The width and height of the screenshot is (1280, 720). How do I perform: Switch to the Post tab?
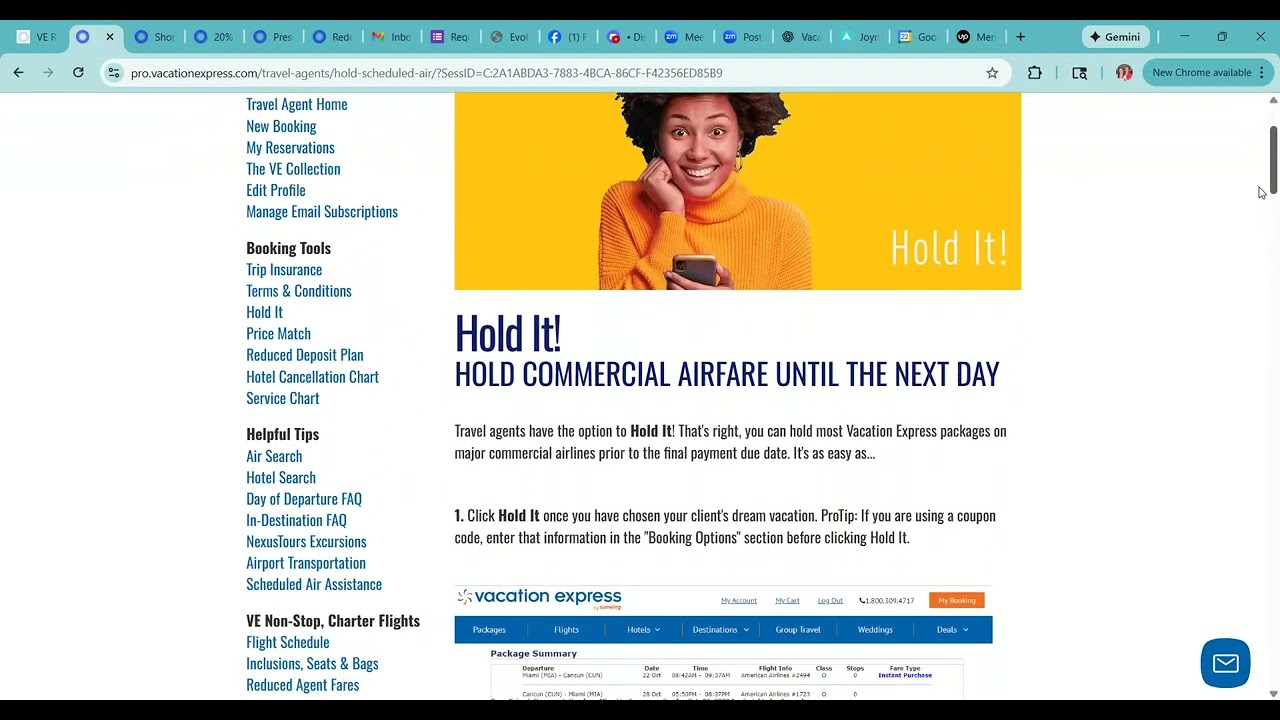point(743,37)
